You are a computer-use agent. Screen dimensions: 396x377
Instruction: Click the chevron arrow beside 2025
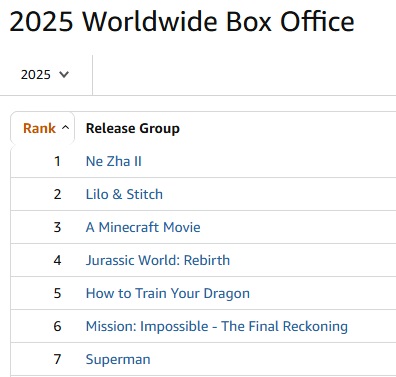click(64, 74)
